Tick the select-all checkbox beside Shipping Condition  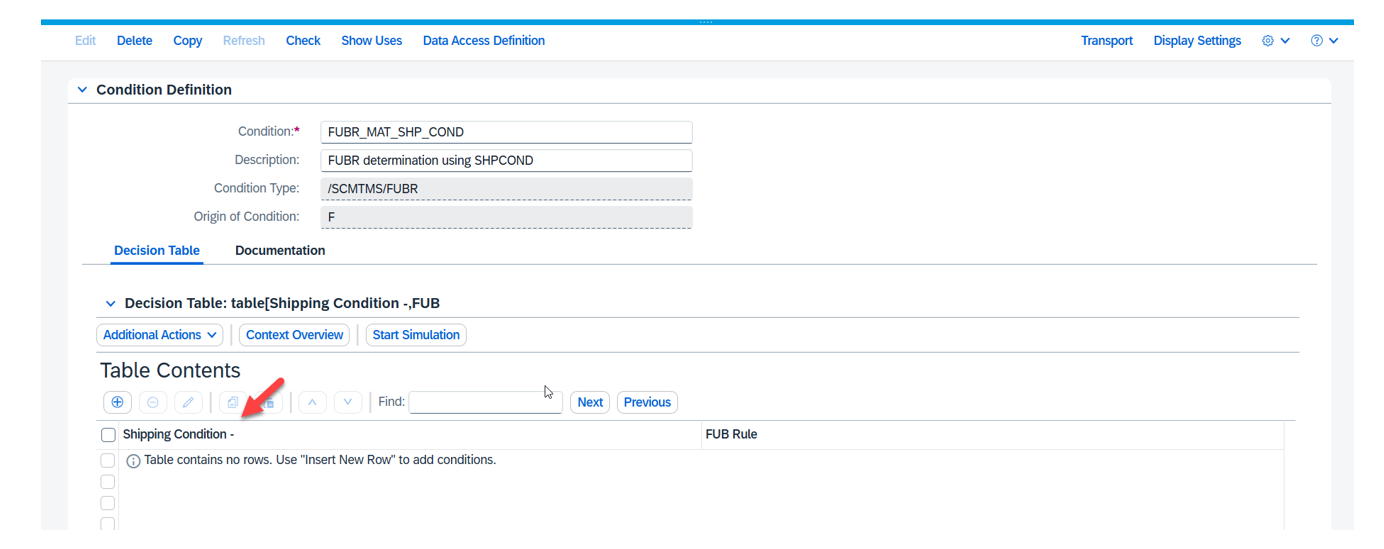pyautogui.click(x=108, y=435)
